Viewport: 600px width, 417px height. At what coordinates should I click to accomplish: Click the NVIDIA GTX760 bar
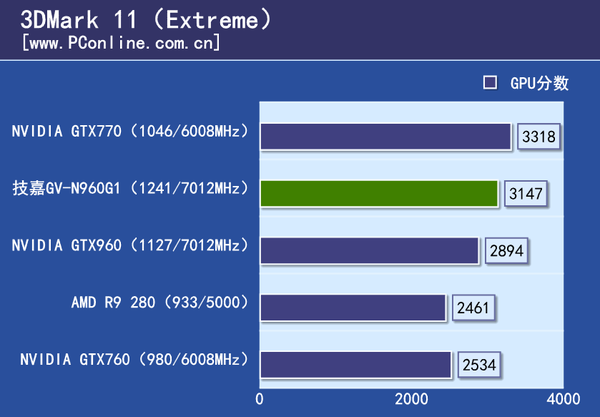356,365
